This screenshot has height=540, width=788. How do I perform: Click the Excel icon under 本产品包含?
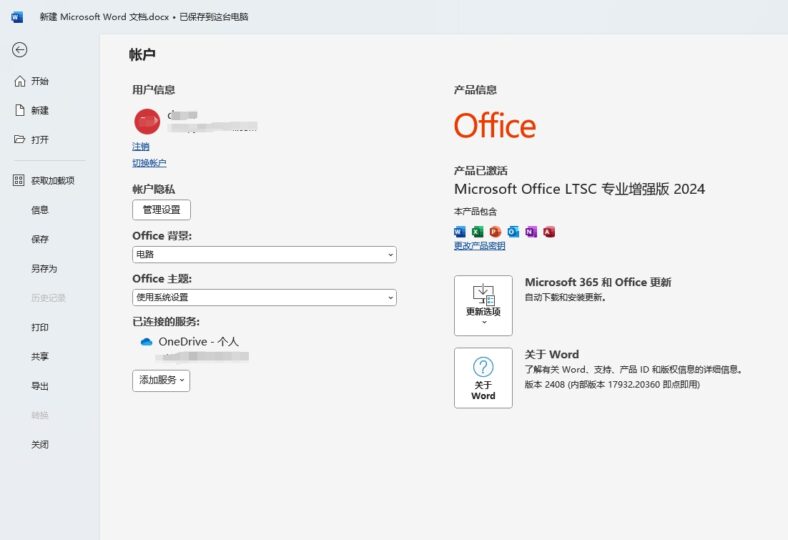pos(478,232)
